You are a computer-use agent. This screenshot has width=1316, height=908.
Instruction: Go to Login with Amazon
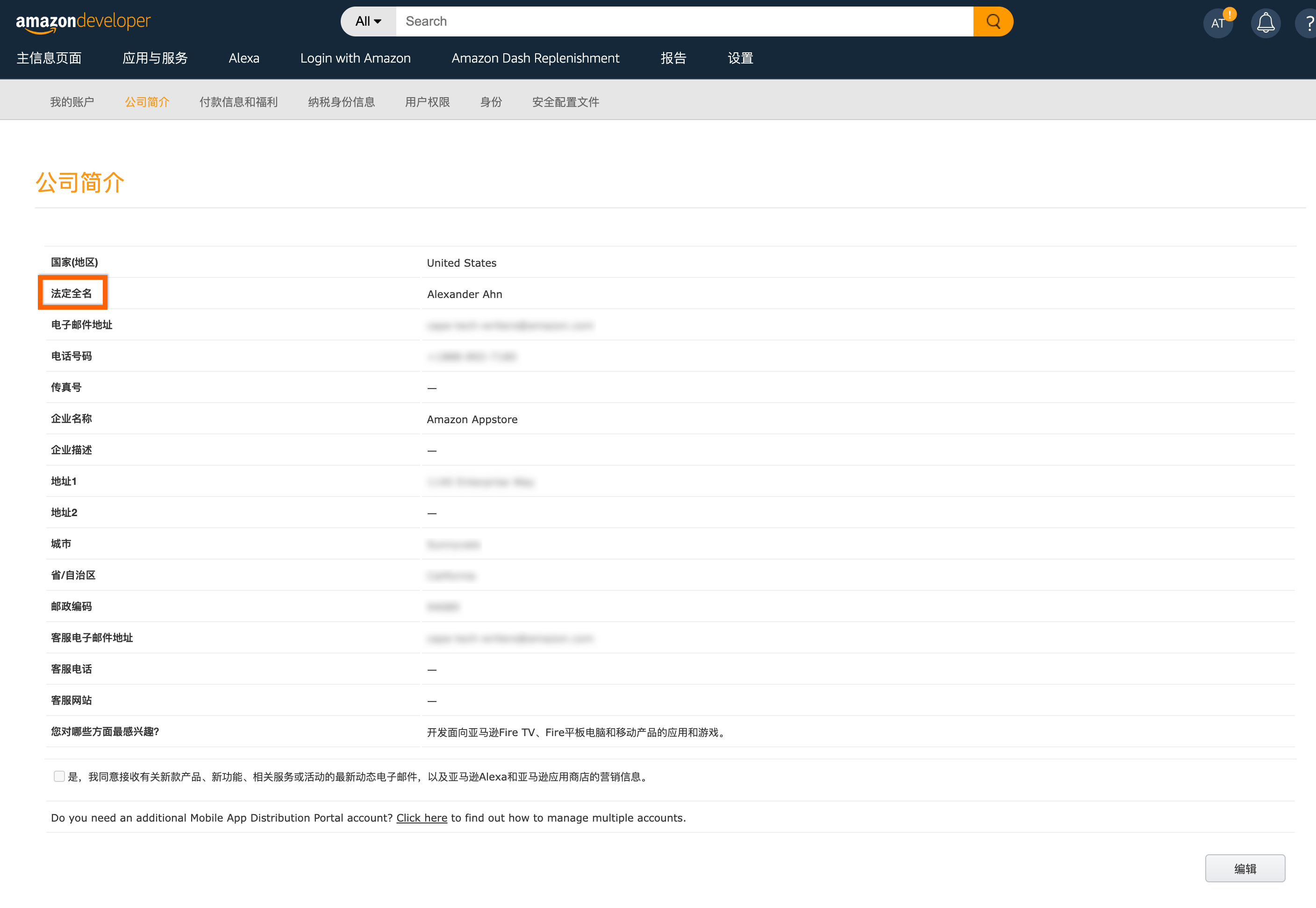pos(355,58)
